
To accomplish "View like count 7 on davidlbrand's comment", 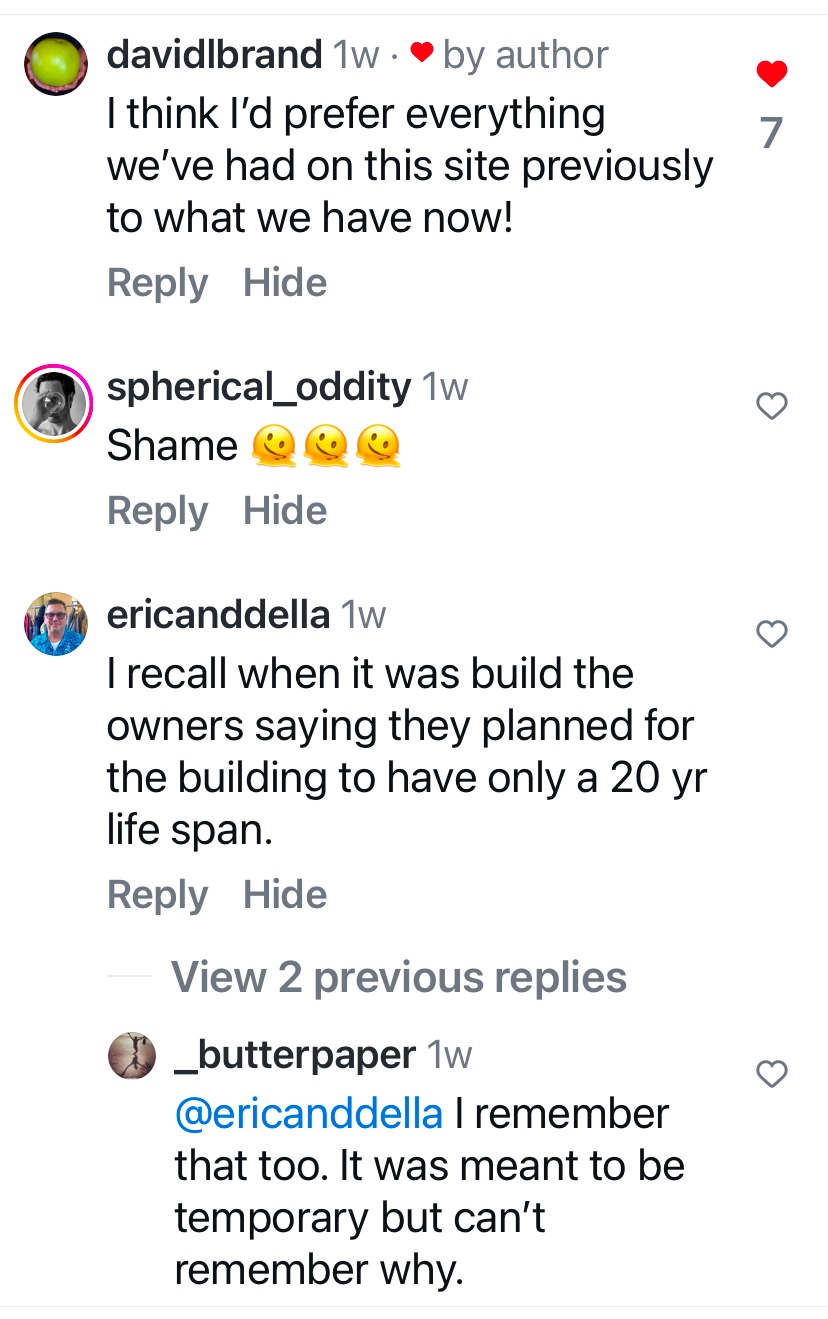I will (x=770, y=132).
